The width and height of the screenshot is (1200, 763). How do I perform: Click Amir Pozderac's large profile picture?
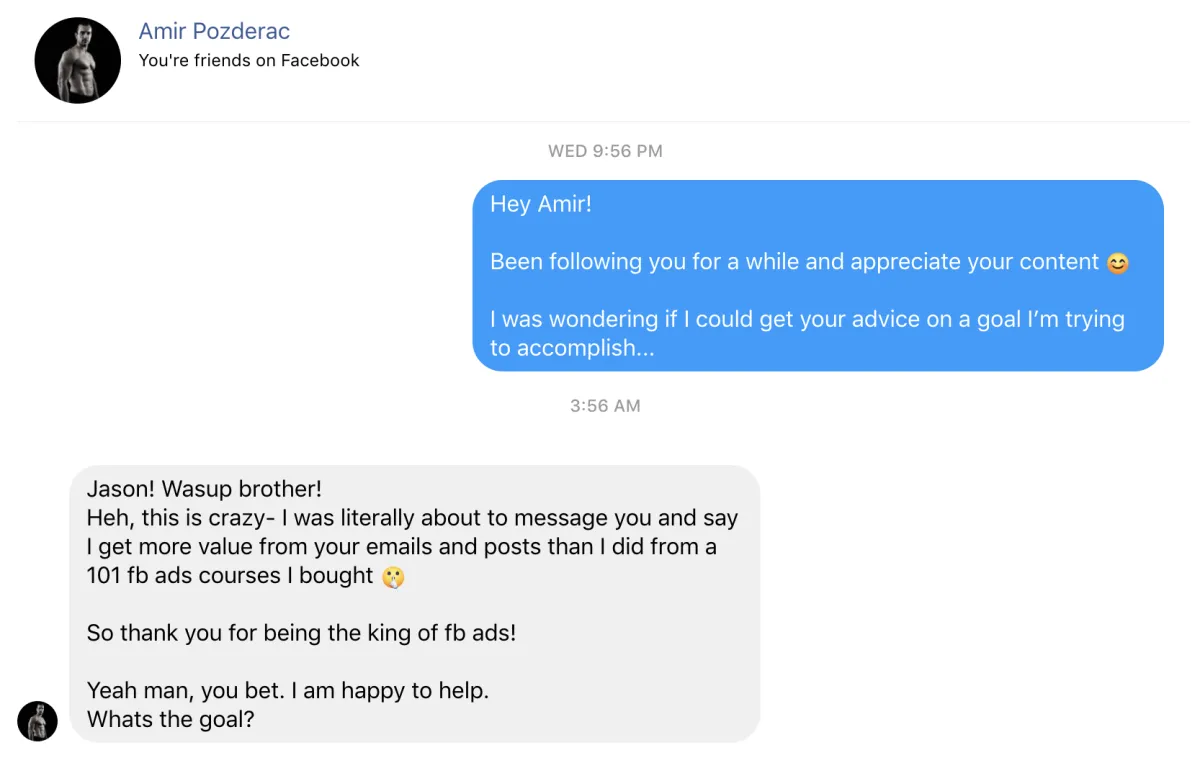[77, 60]
